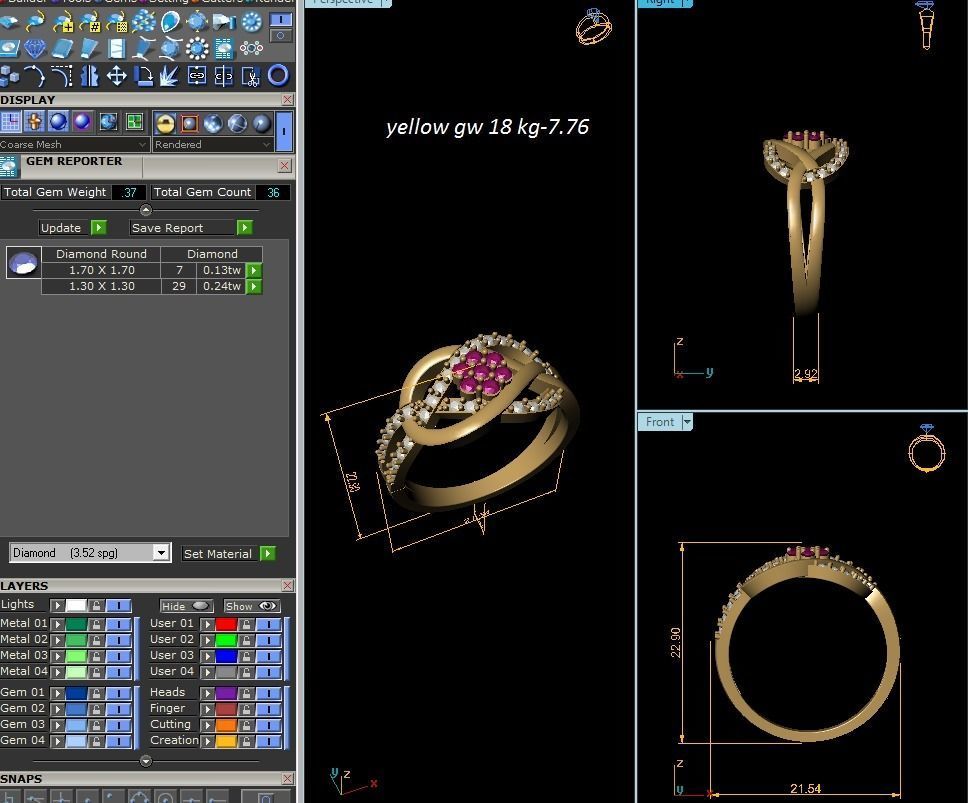Open the gem report sheet icon

[224, 48]
